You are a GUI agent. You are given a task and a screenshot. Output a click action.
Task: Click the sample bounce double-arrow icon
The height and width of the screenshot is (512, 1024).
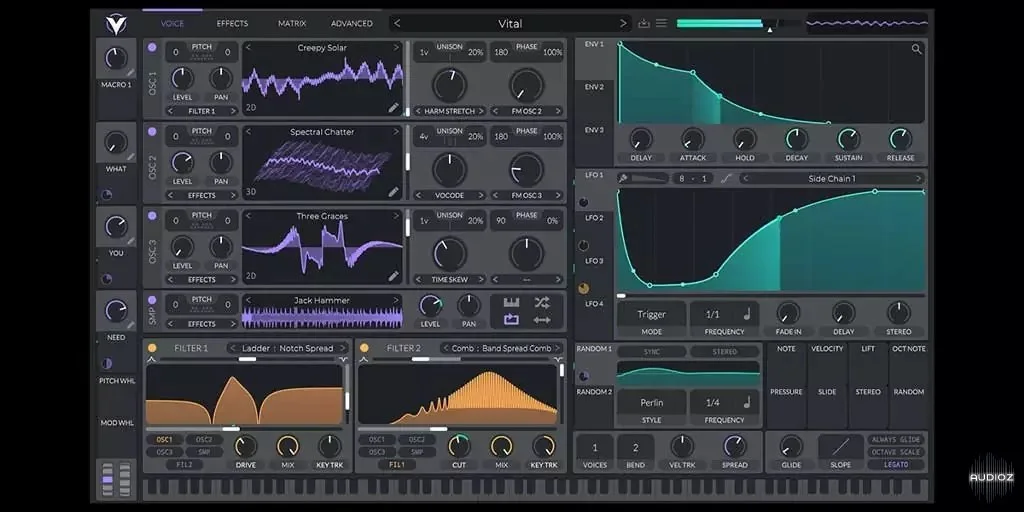coord(542,320)
